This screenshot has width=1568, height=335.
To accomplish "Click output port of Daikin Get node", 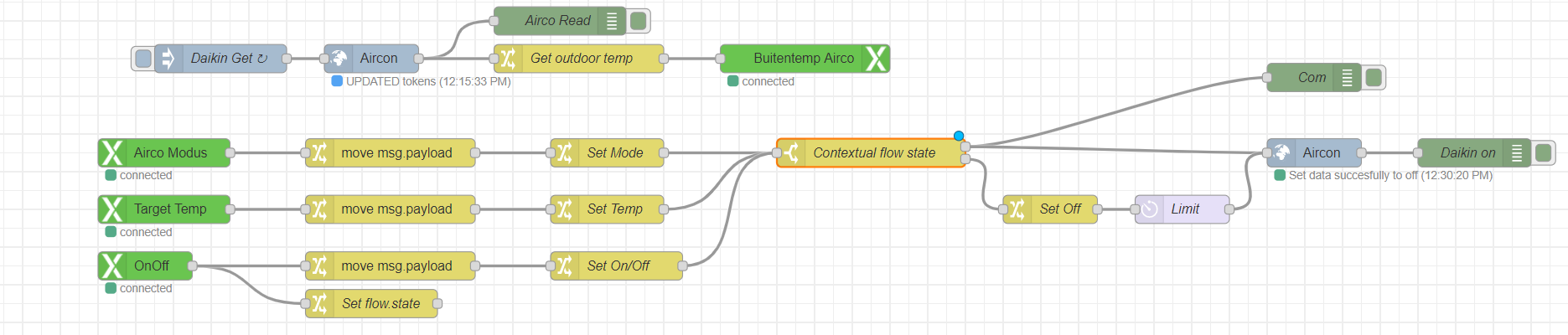I will coord(287,59).
